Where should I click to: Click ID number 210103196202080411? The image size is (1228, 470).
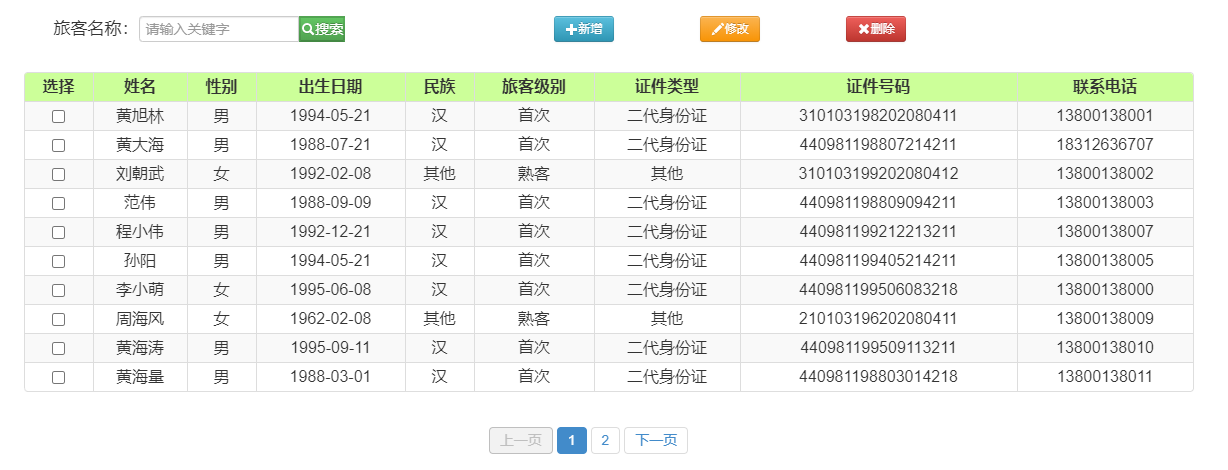pos(879,319)
